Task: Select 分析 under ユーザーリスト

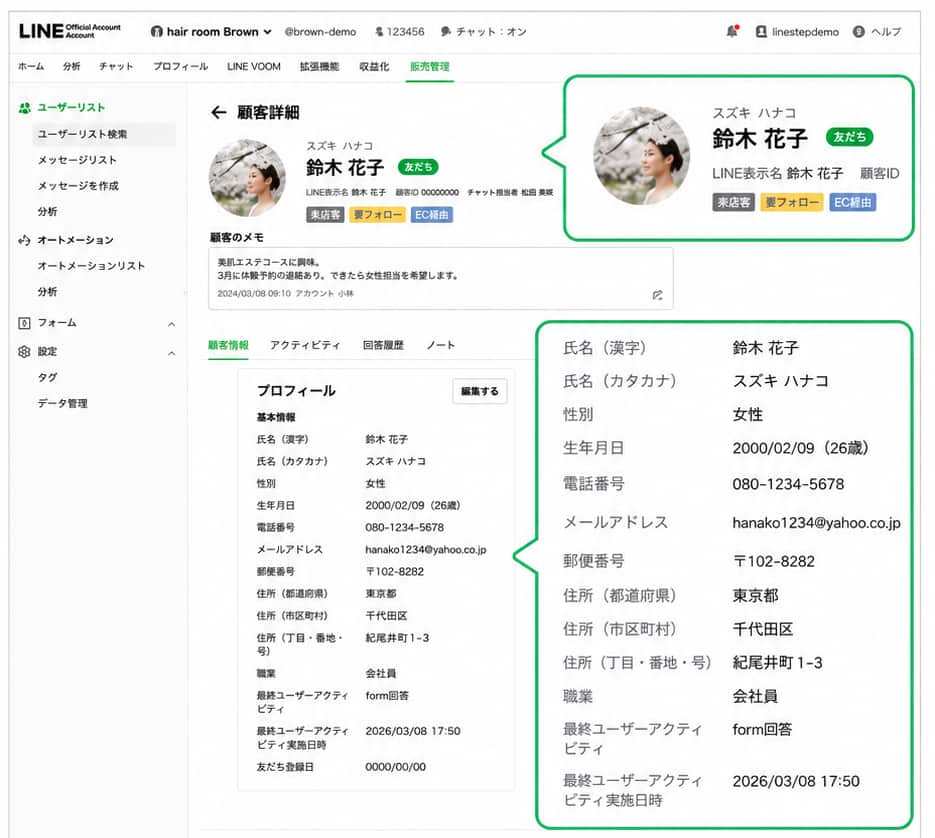Action: click(48, 211)
